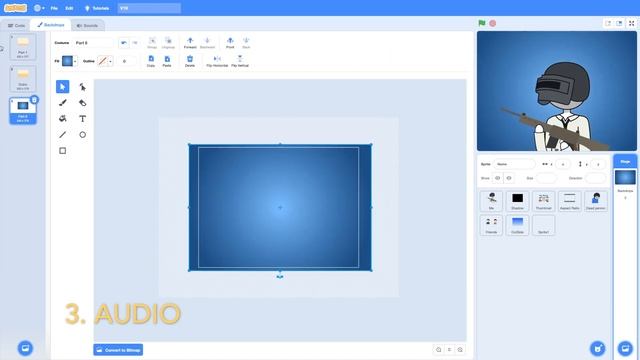Open the Tutorials menu
The image size is (640, 360).
pos(97,8)
